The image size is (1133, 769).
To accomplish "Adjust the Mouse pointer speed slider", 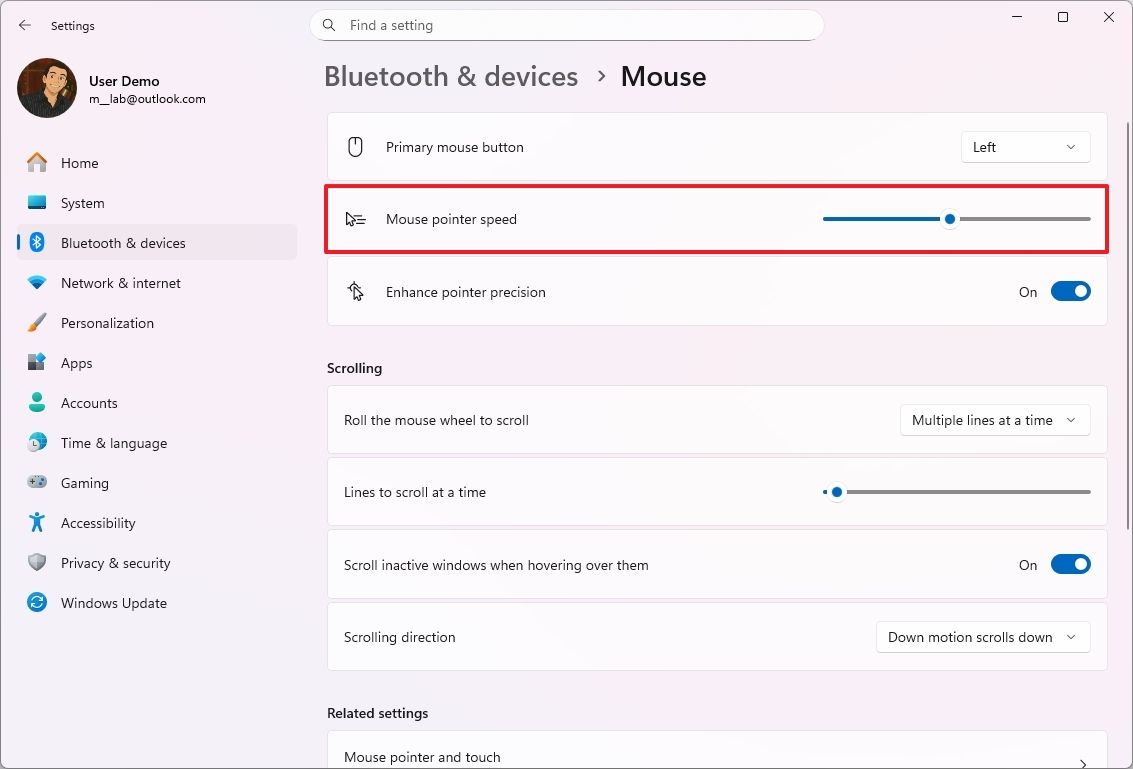I will 949,218.
